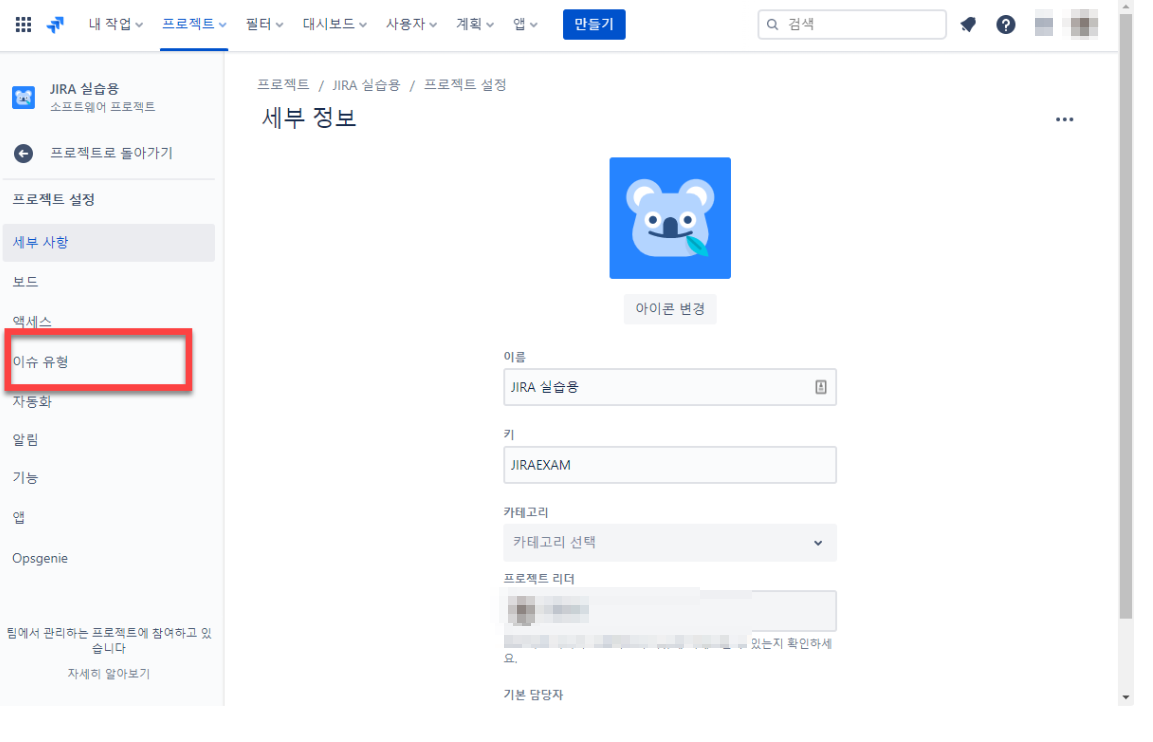This screenshot has width=1153, height=742.
Task: Open the help question mark icon
Action: point(1005,24)
